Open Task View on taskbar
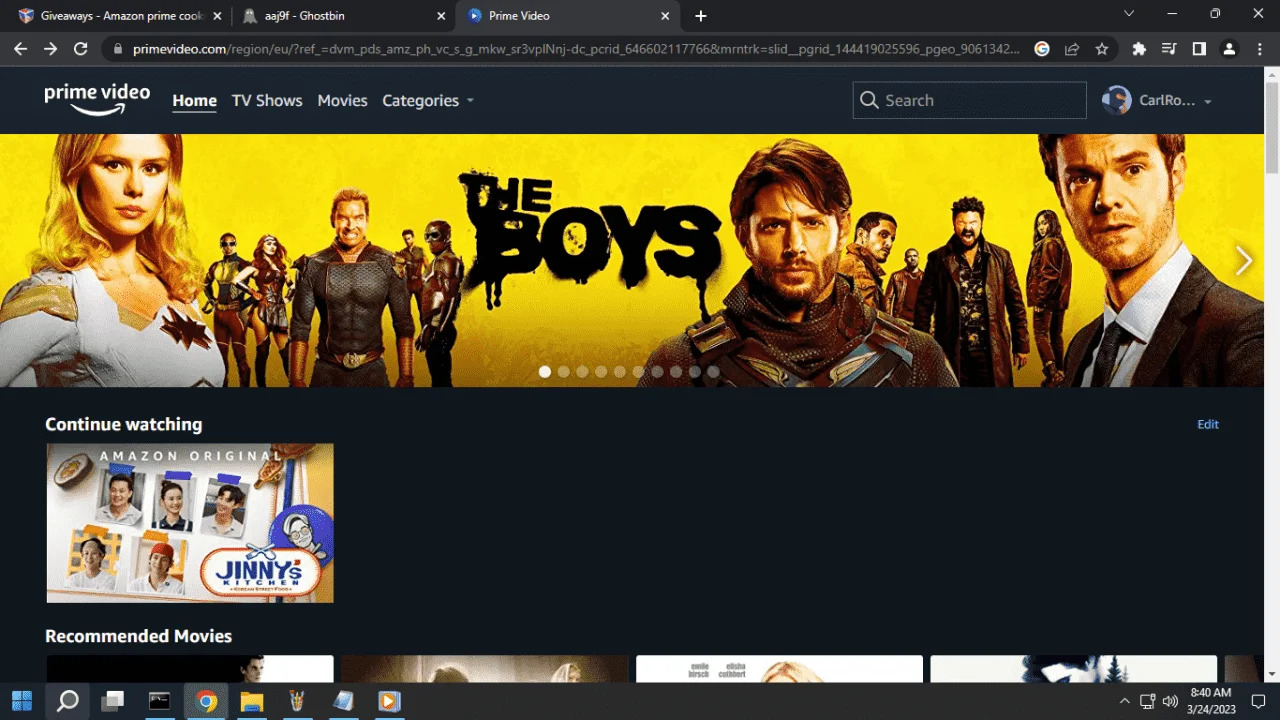 (112, 701)
